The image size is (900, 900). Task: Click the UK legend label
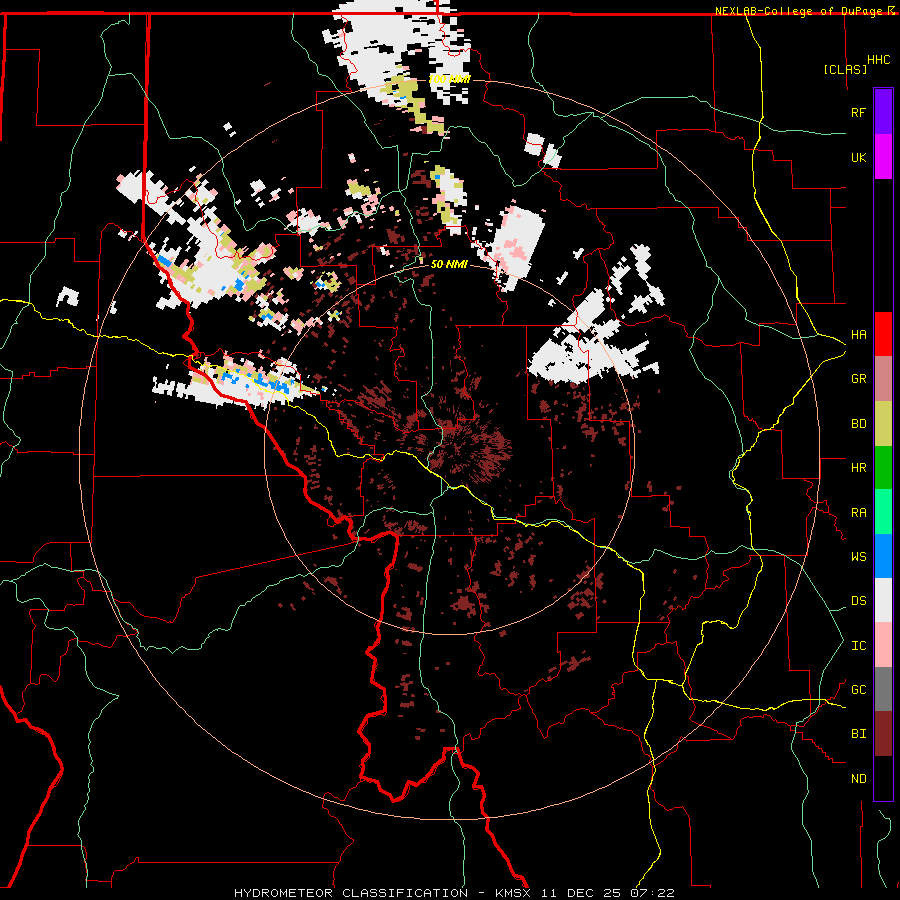(x=858, y=157)
